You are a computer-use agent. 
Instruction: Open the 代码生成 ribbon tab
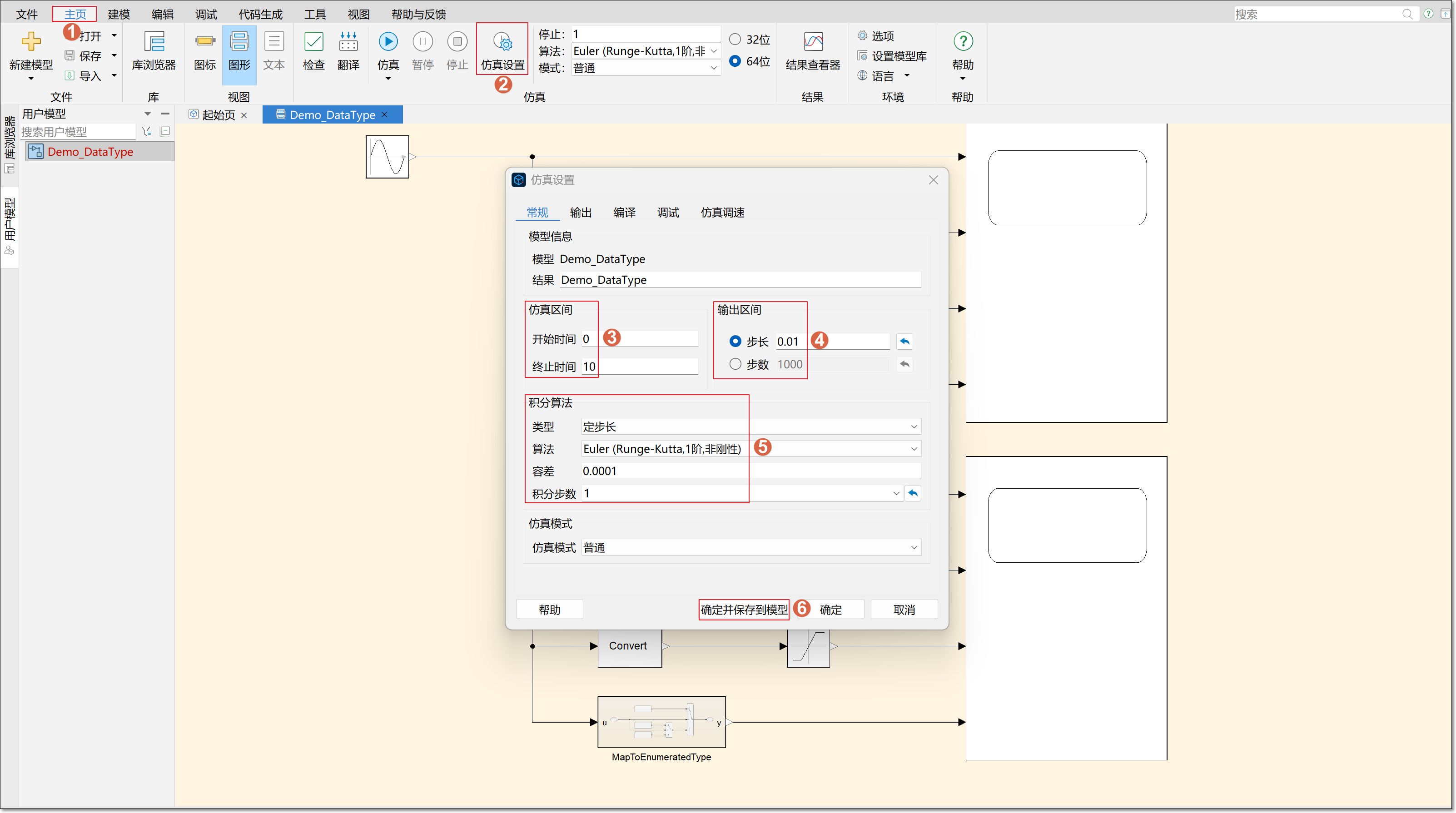click(260, 14)
